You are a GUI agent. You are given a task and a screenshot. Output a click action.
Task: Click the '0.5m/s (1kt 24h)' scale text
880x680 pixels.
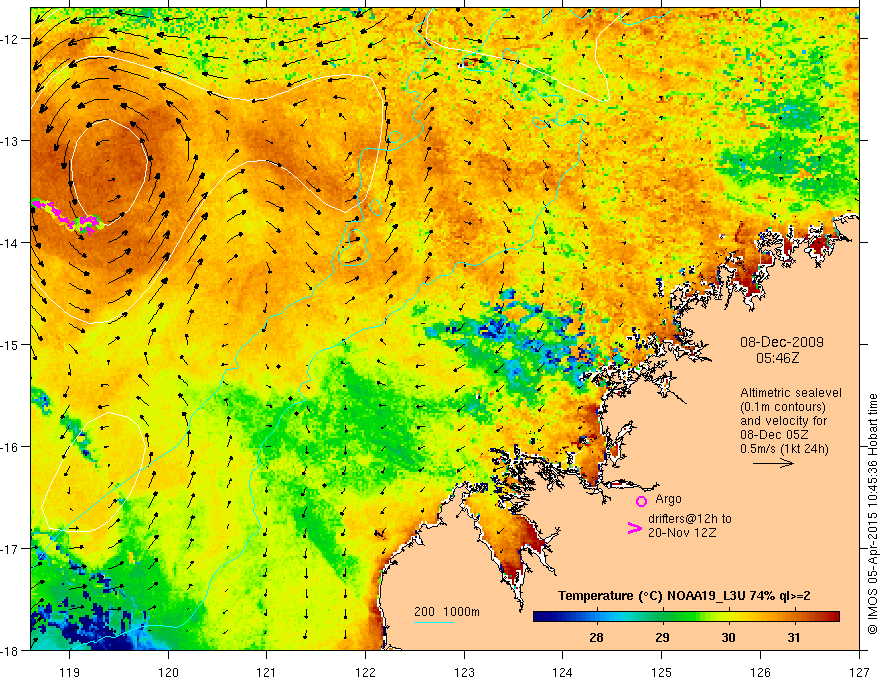pyautogui.click(x=784, y=449)
